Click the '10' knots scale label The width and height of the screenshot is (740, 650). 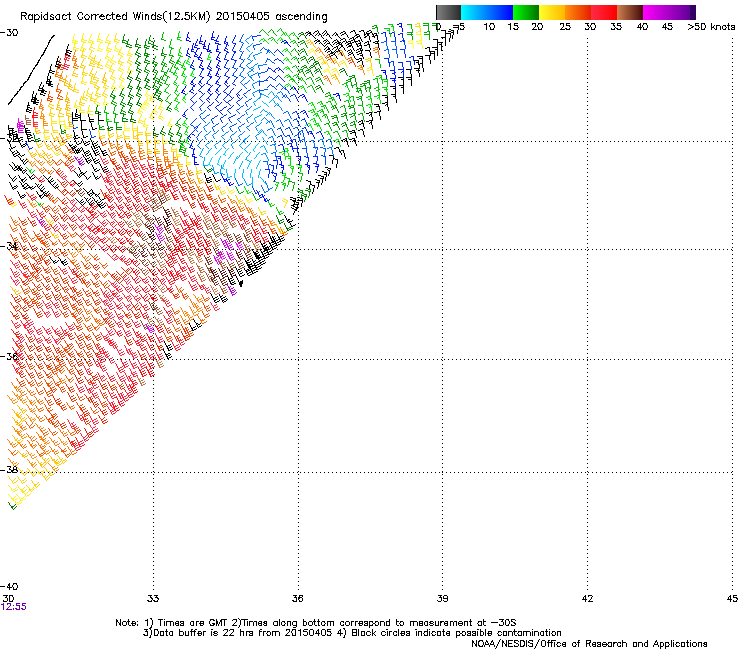coord(489,27)
